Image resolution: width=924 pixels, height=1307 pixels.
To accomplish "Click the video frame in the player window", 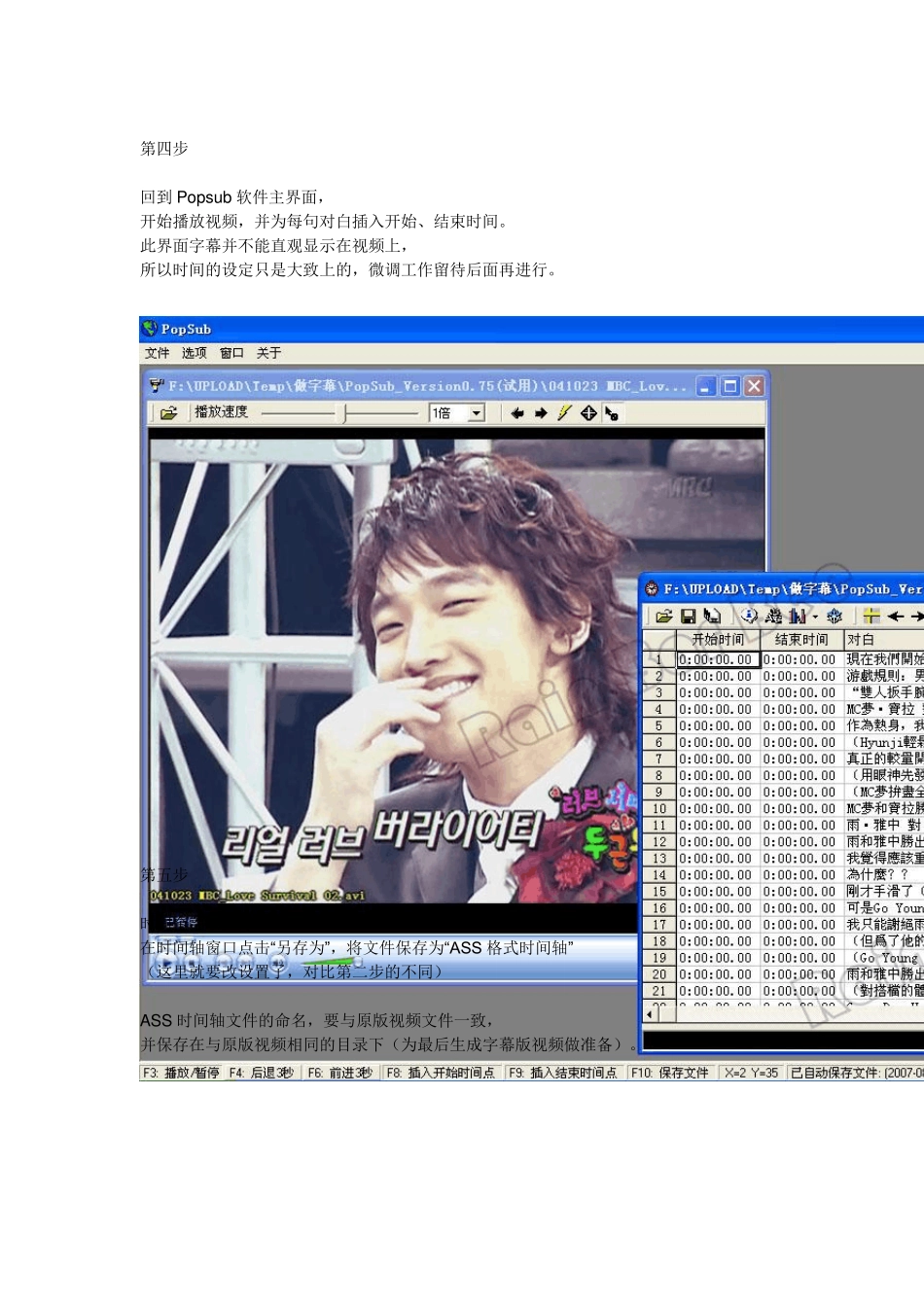I will (456, 671).
